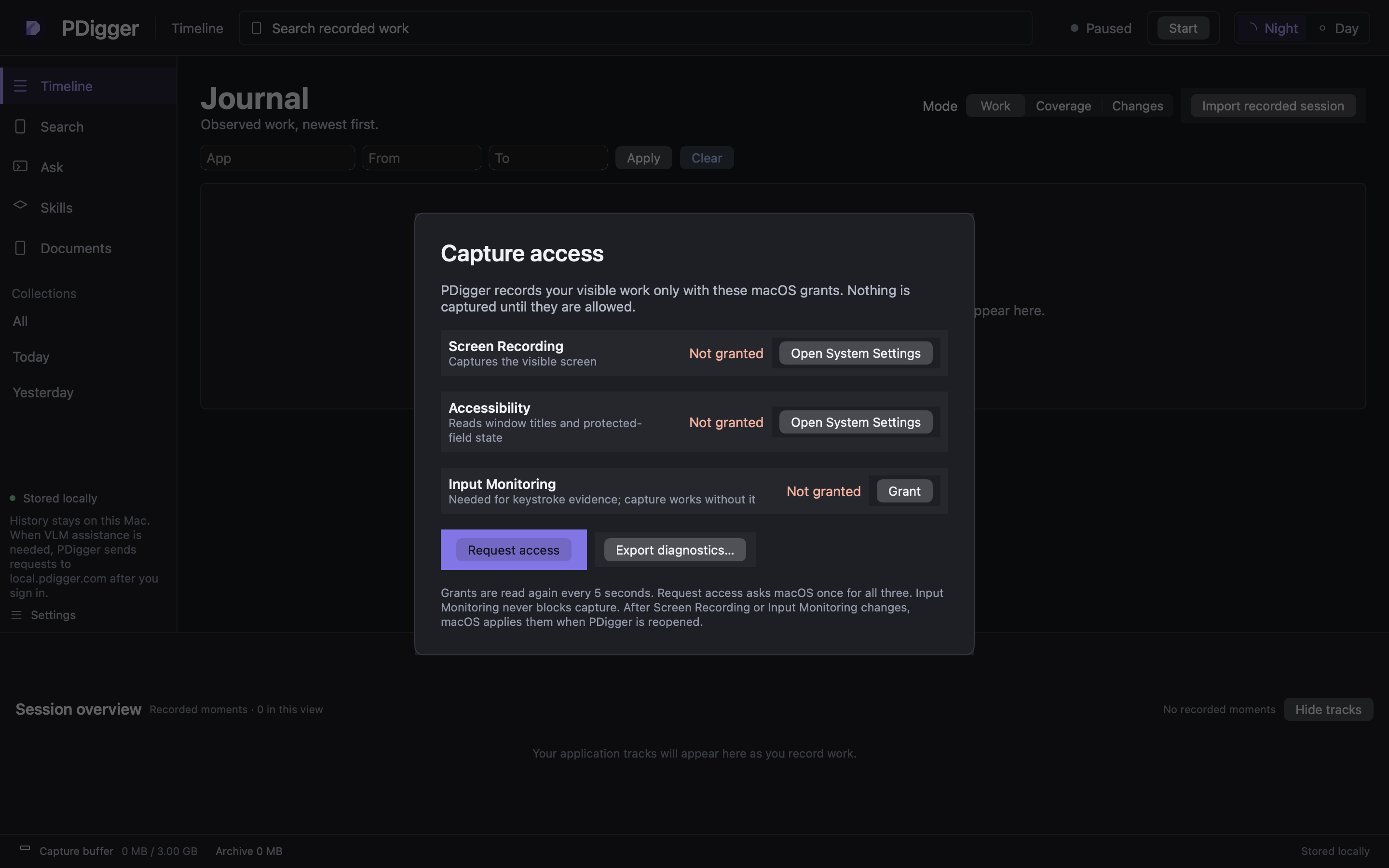Click the search field magnifier icon

pyautogui.click(x=257, y=27)
